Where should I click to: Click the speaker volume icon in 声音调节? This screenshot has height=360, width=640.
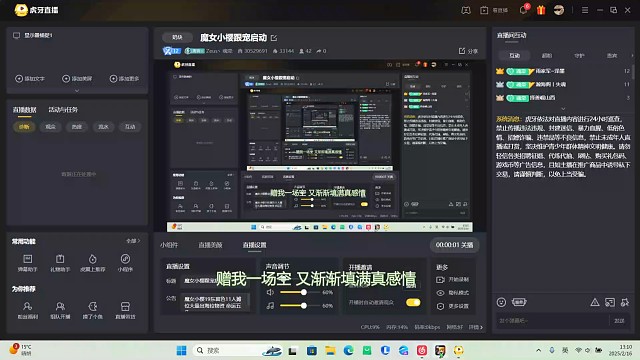pyautogui.click(x=270, y=292)
